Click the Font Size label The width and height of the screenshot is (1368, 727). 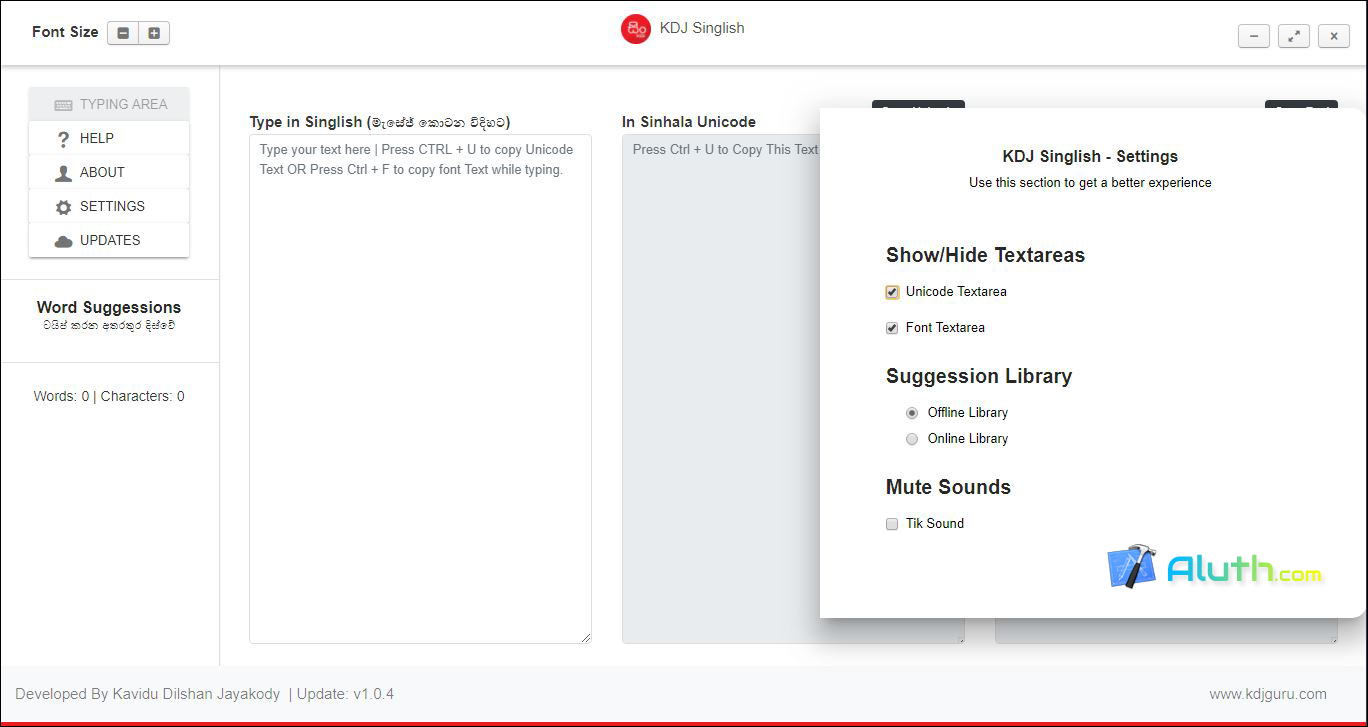tap(65, 32)
